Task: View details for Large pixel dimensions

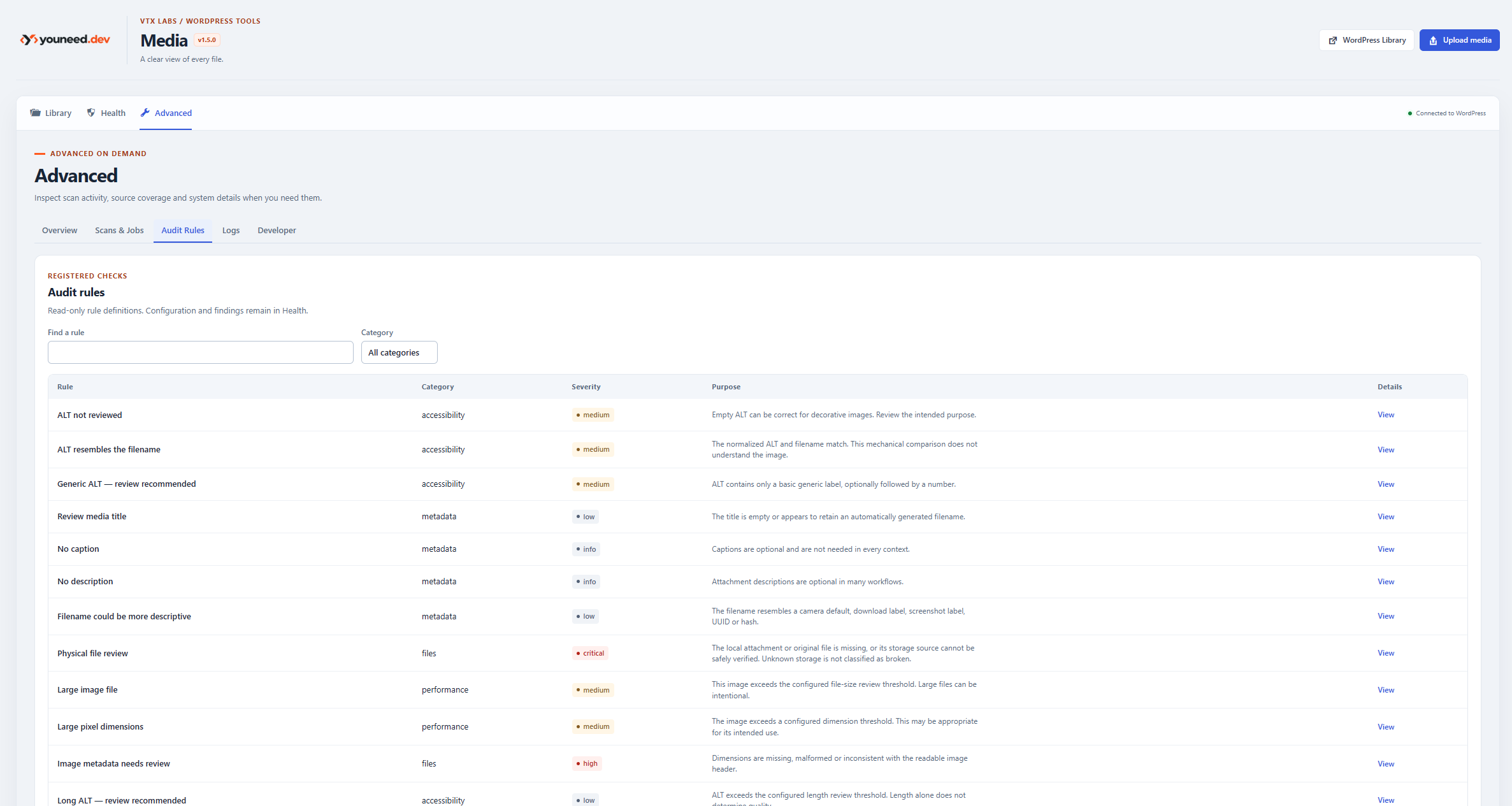Action: coord(1385,727)
